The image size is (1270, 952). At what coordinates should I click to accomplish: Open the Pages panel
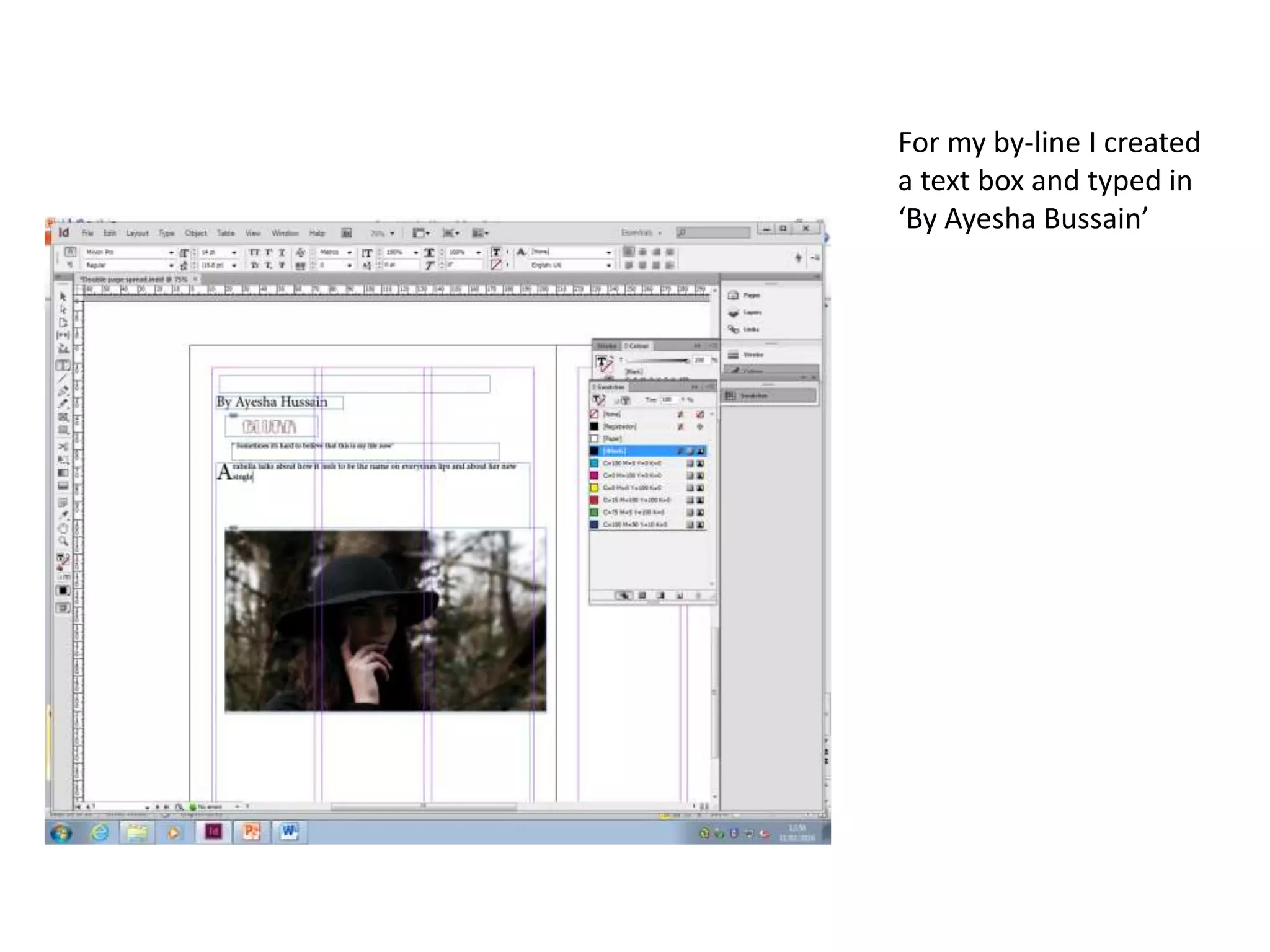point(744,295)
